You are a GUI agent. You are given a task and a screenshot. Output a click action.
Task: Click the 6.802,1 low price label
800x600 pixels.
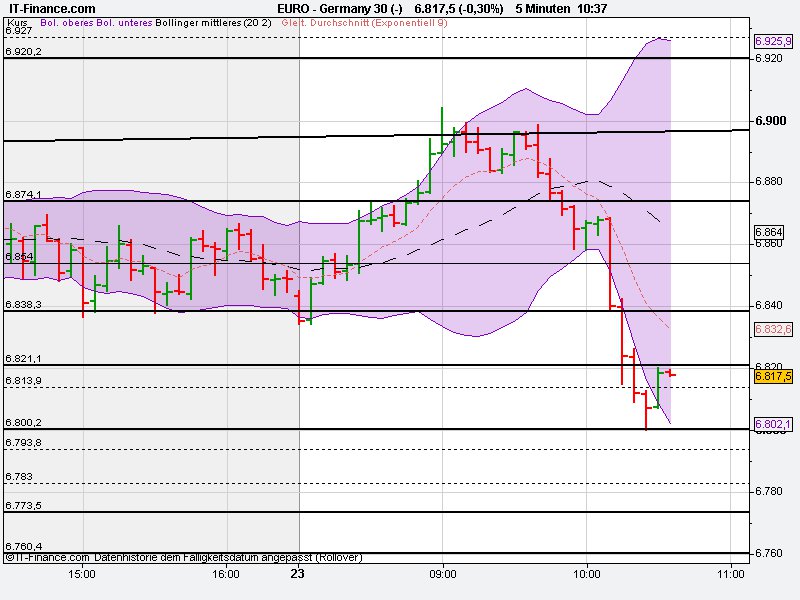point(771,422)
